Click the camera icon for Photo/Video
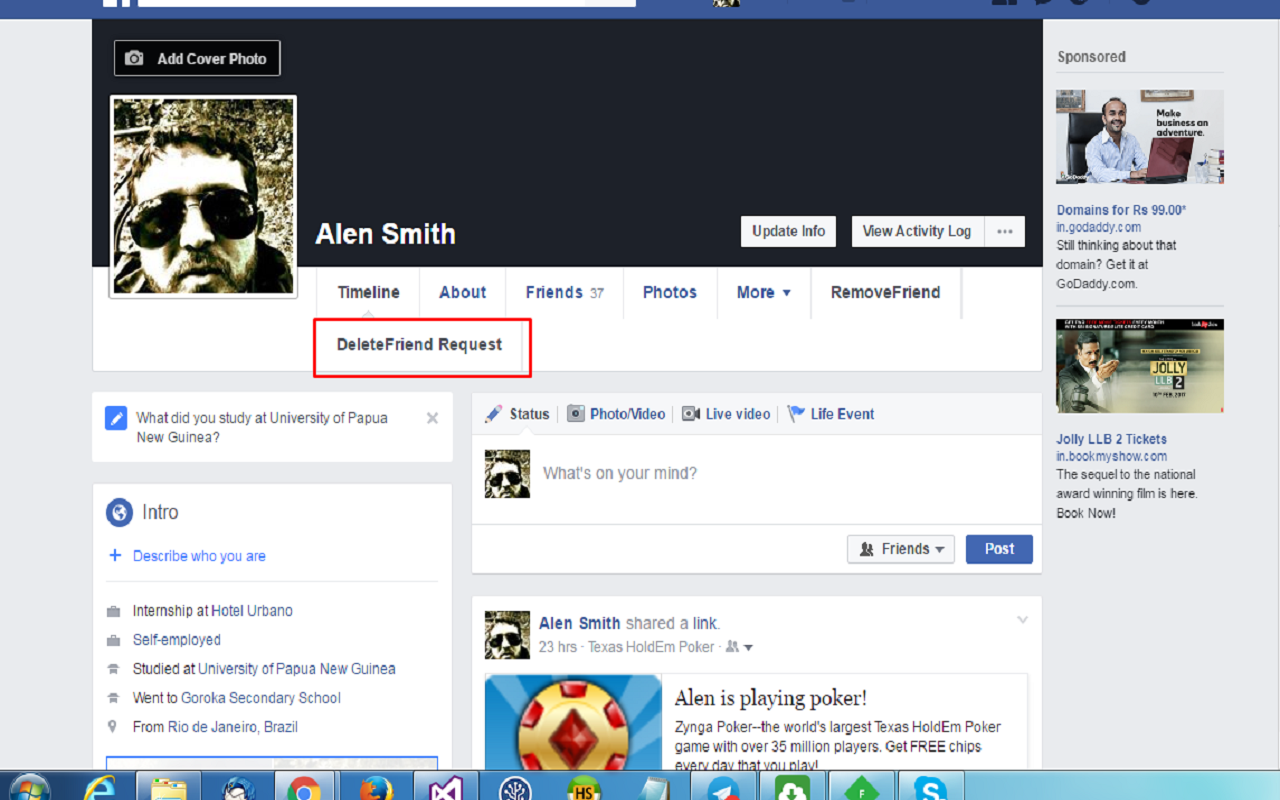 pos(576,414)
